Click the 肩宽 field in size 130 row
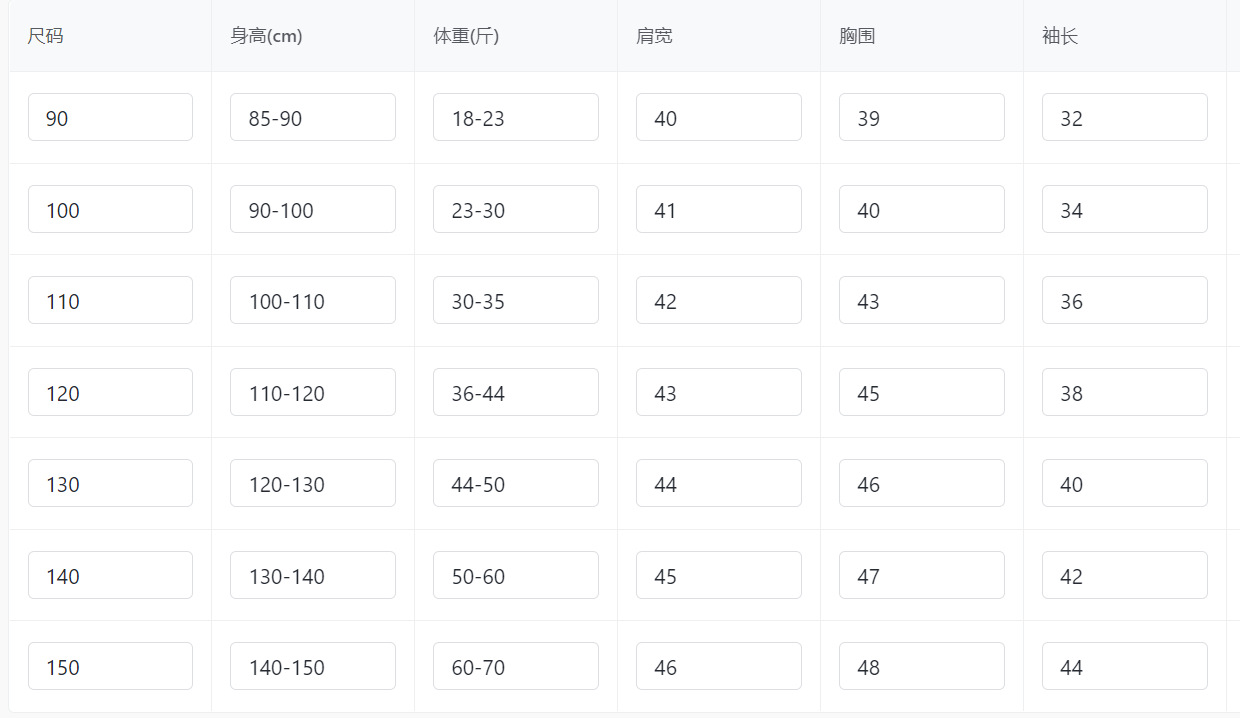The image size is (1240, 718). [718, 483]
